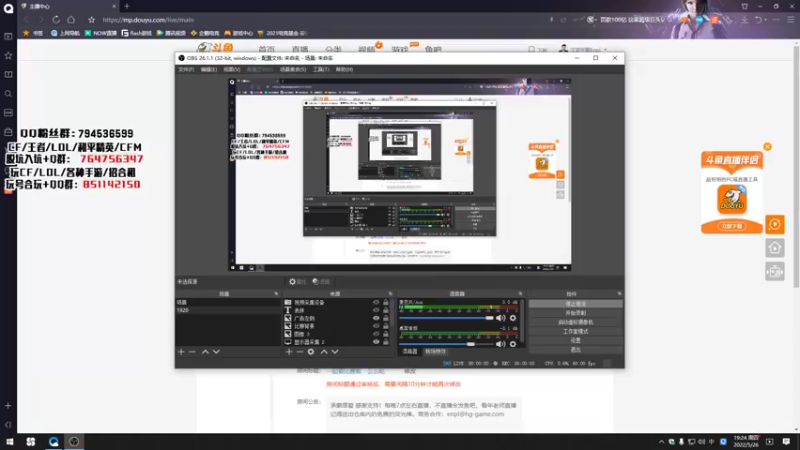Screen dimensions: 800x450
Task: Open user account dropdown on Douyu header
Action: click(606, 49)
